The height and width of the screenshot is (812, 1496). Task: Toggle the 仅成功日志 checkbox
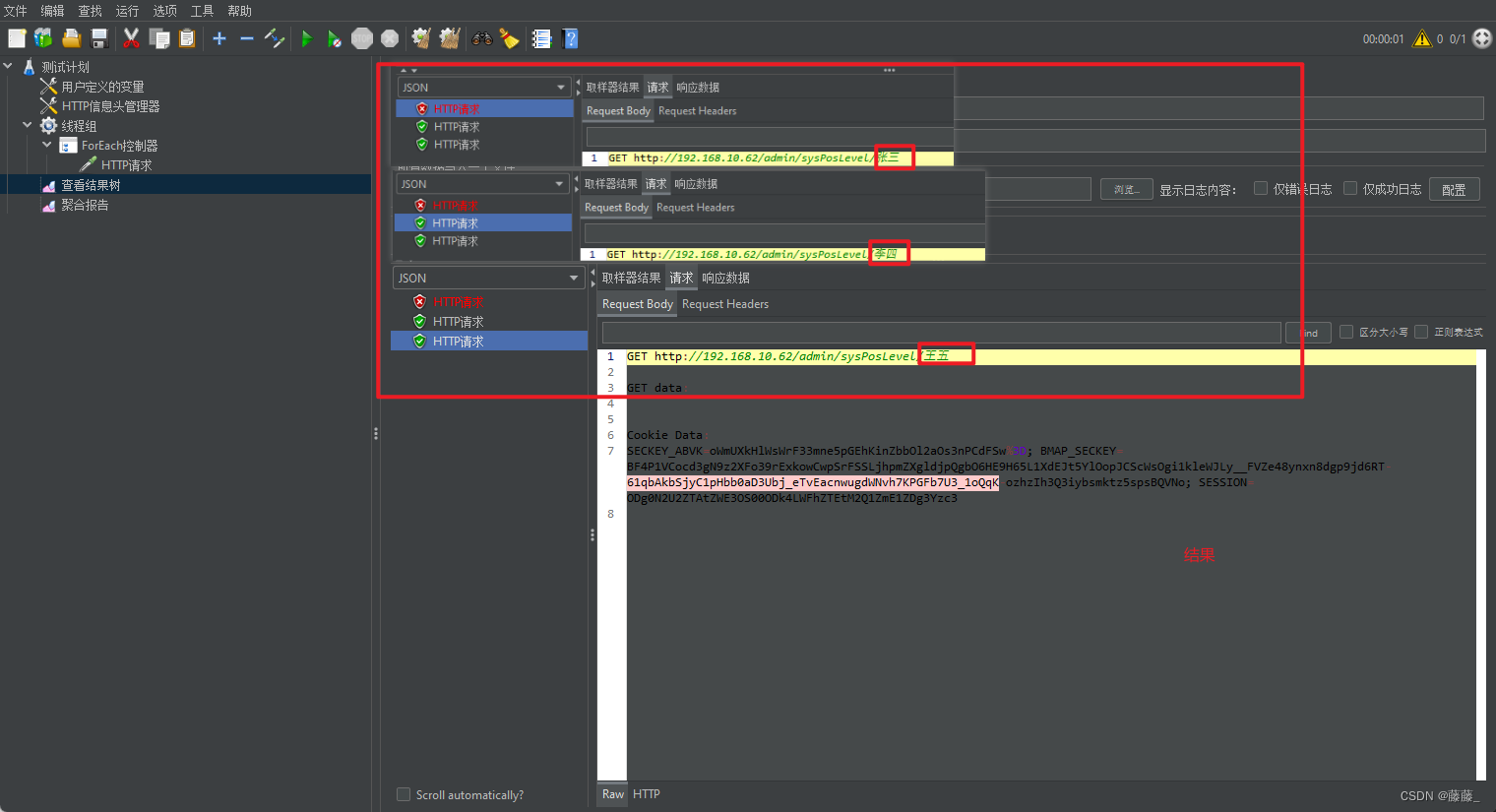(x=1350, y=188)
